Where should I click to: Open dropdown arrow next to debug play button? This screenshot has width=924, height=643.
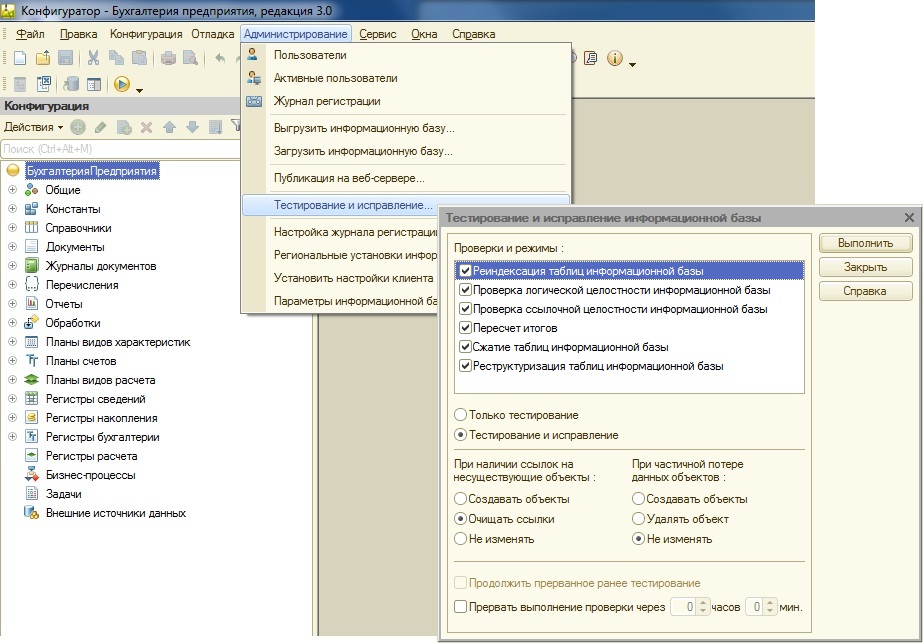(140, 90)
